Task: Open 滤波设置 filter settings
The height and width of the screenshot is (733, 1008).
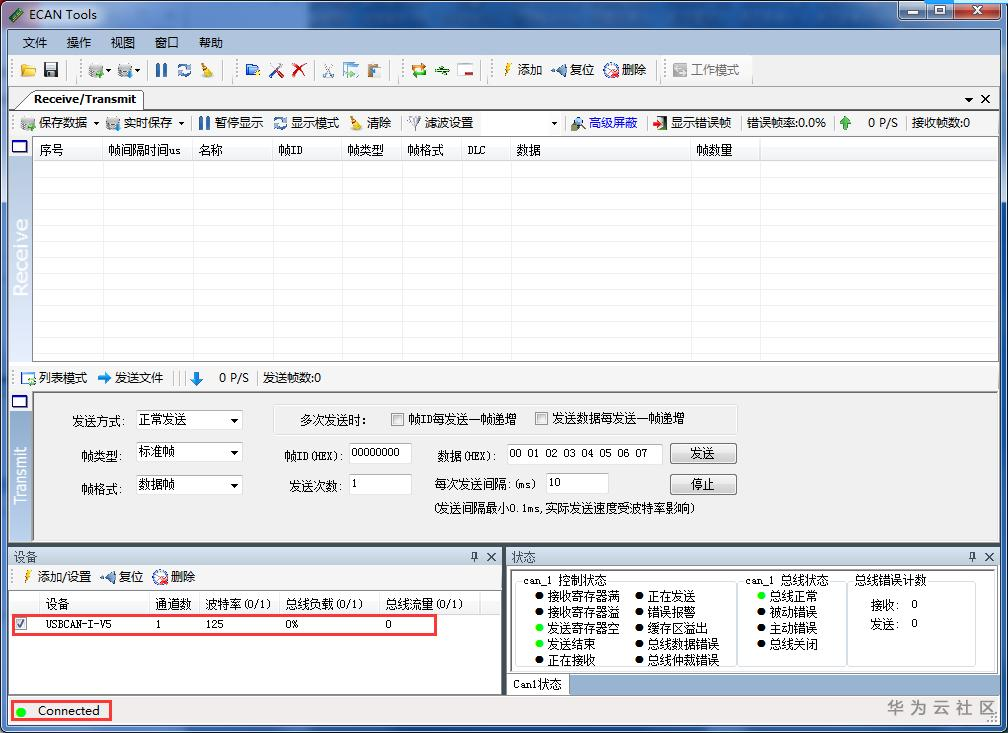Action: coord(441,123)
